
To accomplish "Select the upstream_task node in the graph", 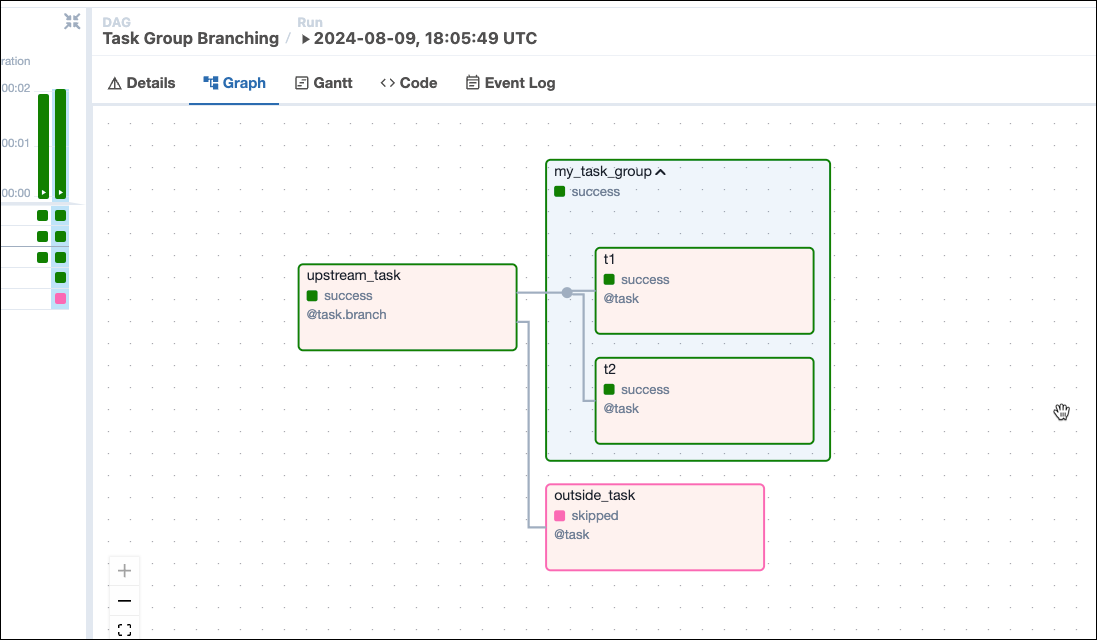I will 407,307.
